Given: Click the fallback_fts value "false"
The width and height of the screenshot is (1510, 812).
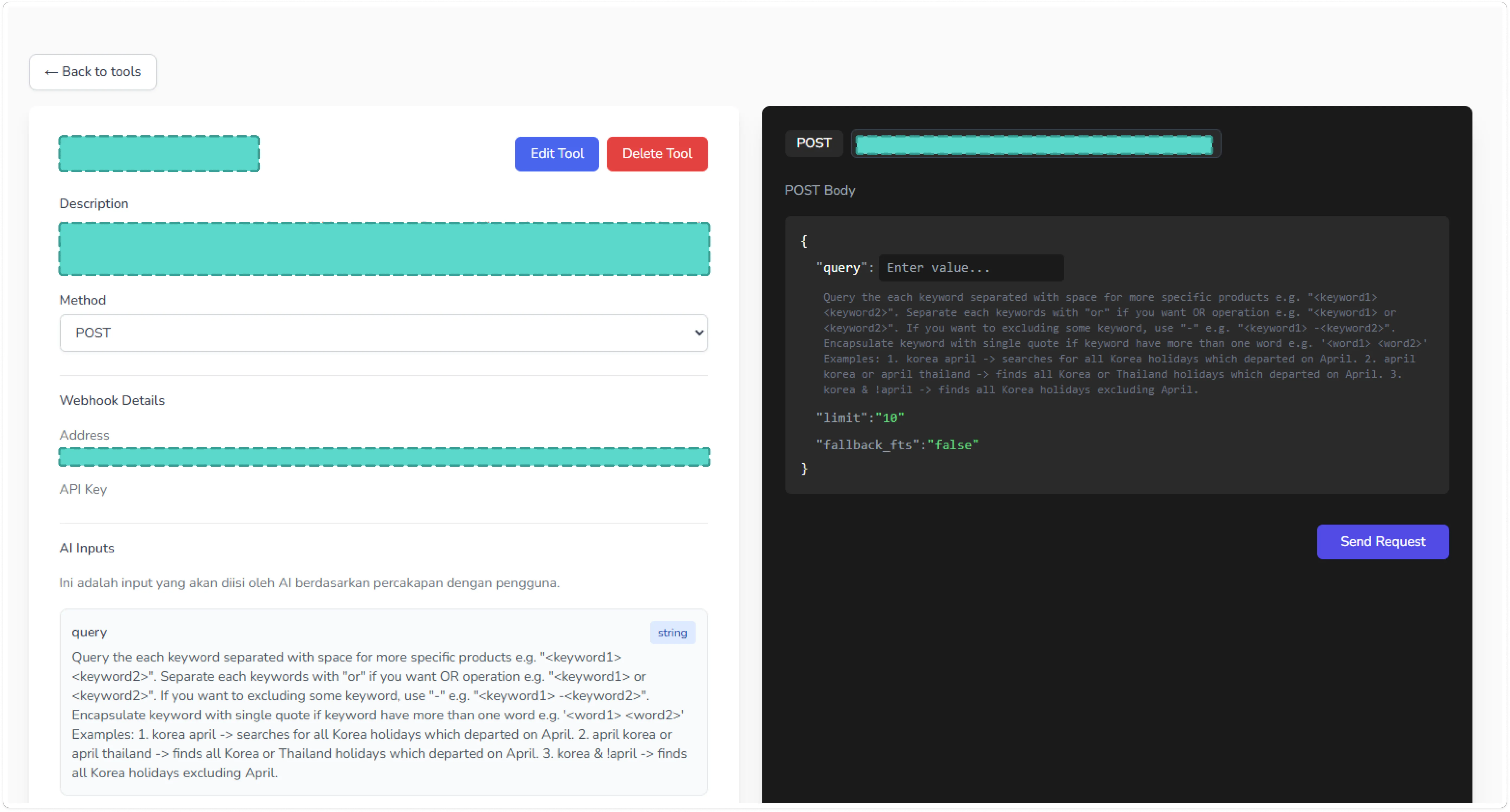Looking at the screenshot, I should (x=953, y=445).
